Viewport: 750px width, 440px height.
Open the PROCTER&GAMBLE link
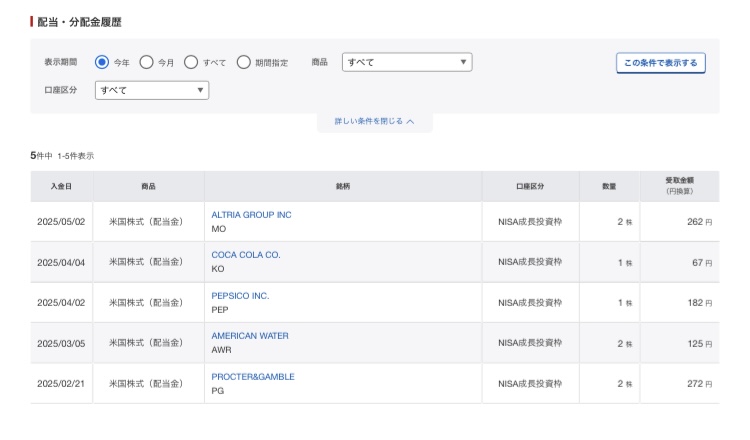pyautogui.click(x=253, y=376)
